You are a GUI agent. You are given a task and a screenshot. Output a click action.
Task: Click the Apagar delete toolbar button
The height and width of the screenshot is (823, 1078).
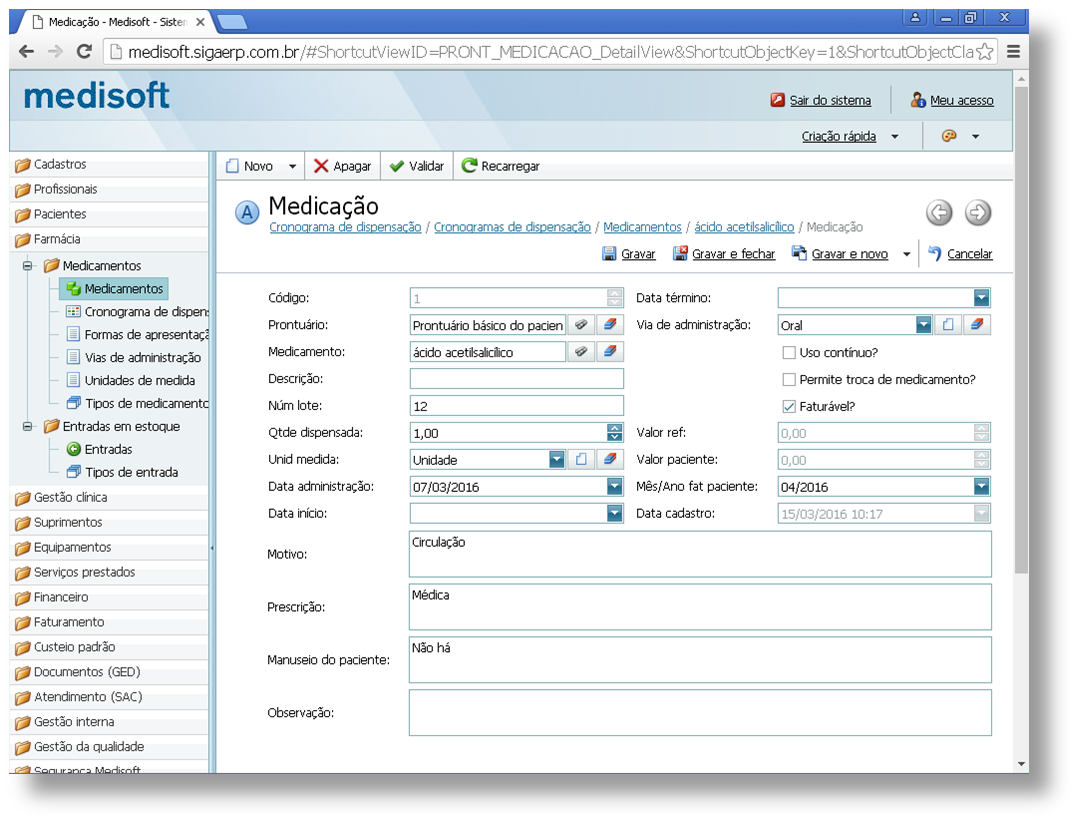pyautogui.click(x=342, y=166)
